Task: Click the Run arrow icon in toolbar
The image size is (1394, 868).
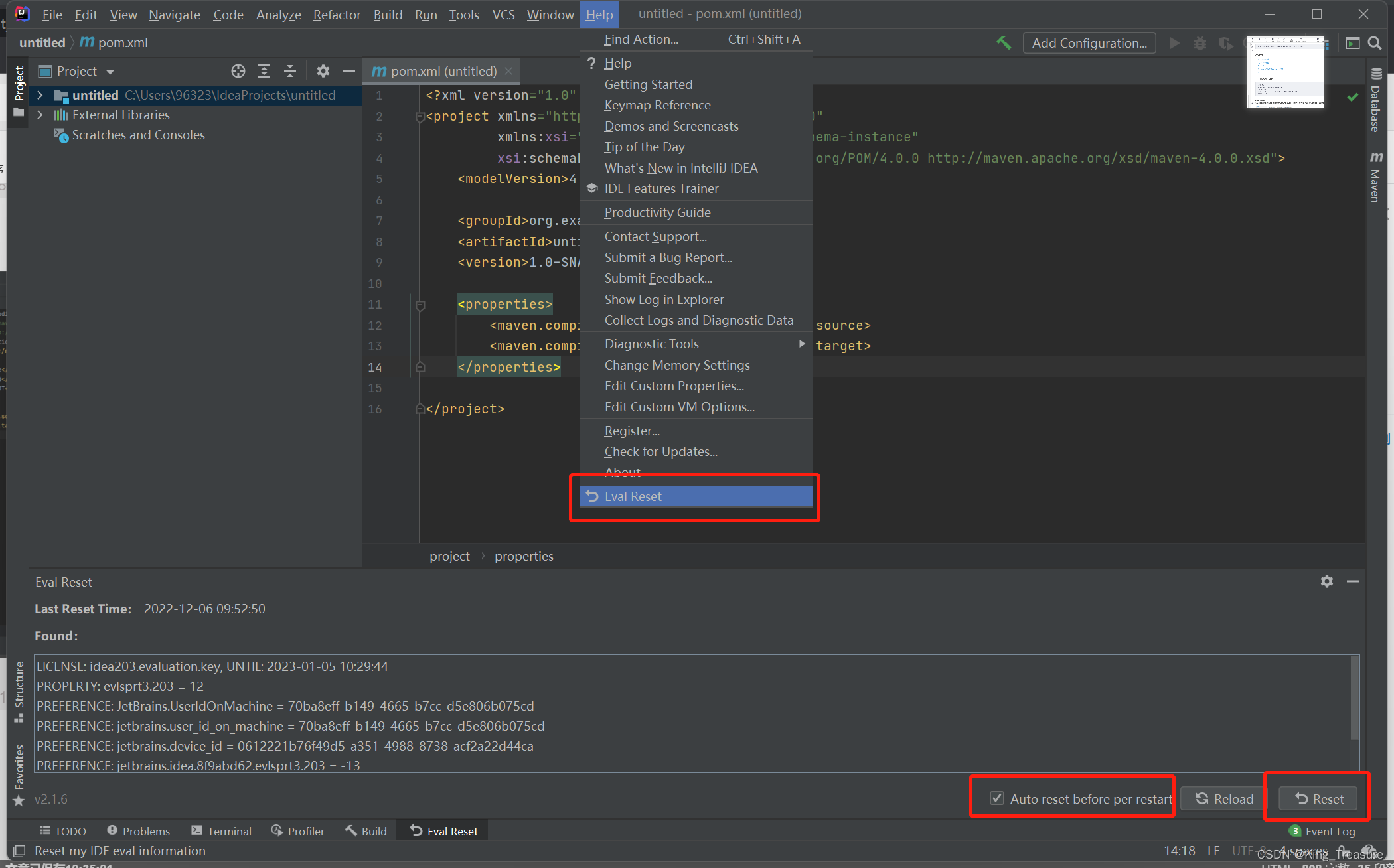Action: point(1174,43)
